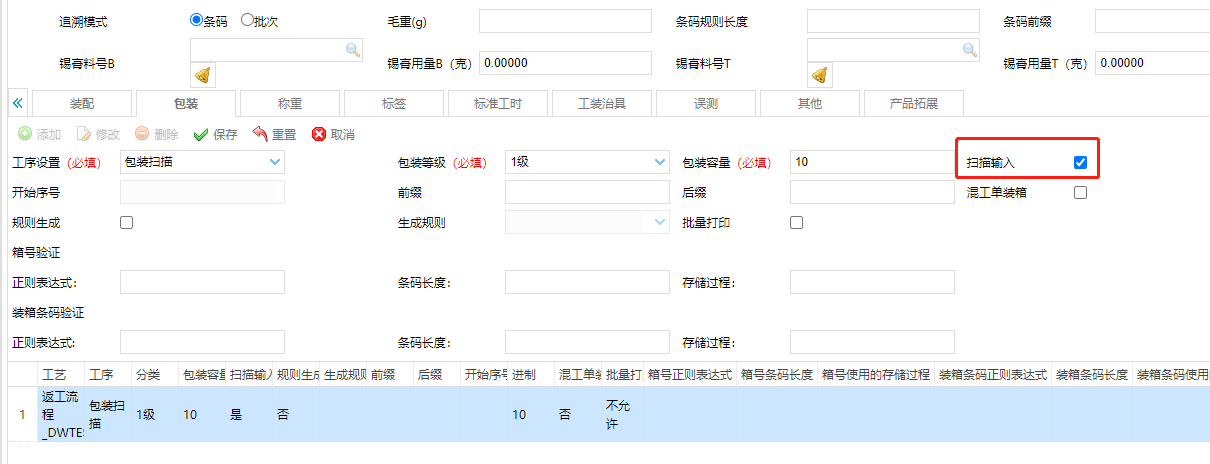This screenshot has height=464, width=1210.
Task: Click the search icon in 锡膏料号B field
Action: click(x=353, y=49)
